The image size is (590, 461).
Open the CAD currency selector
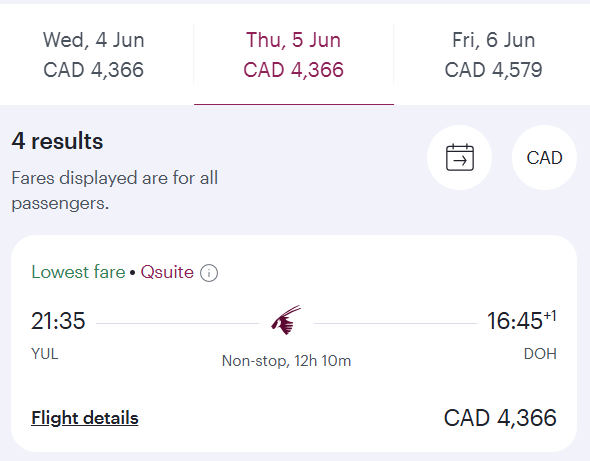point(544,157)
